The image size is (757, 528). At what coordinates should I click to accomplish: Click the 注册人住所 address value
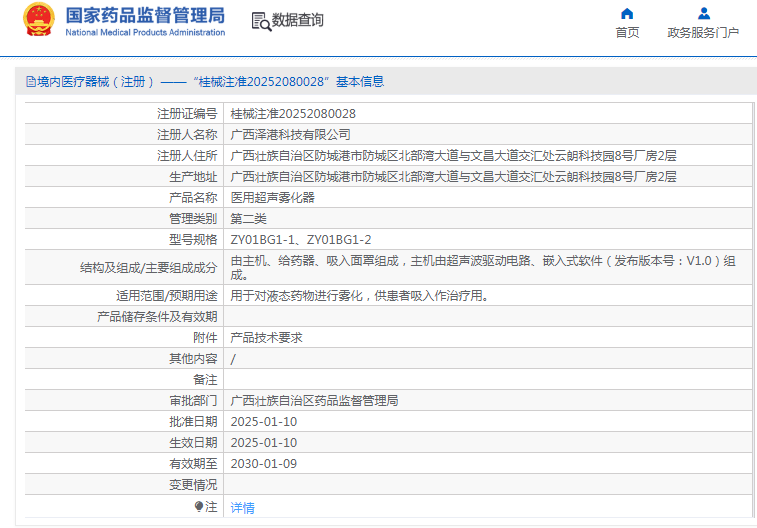click(453, 156)
